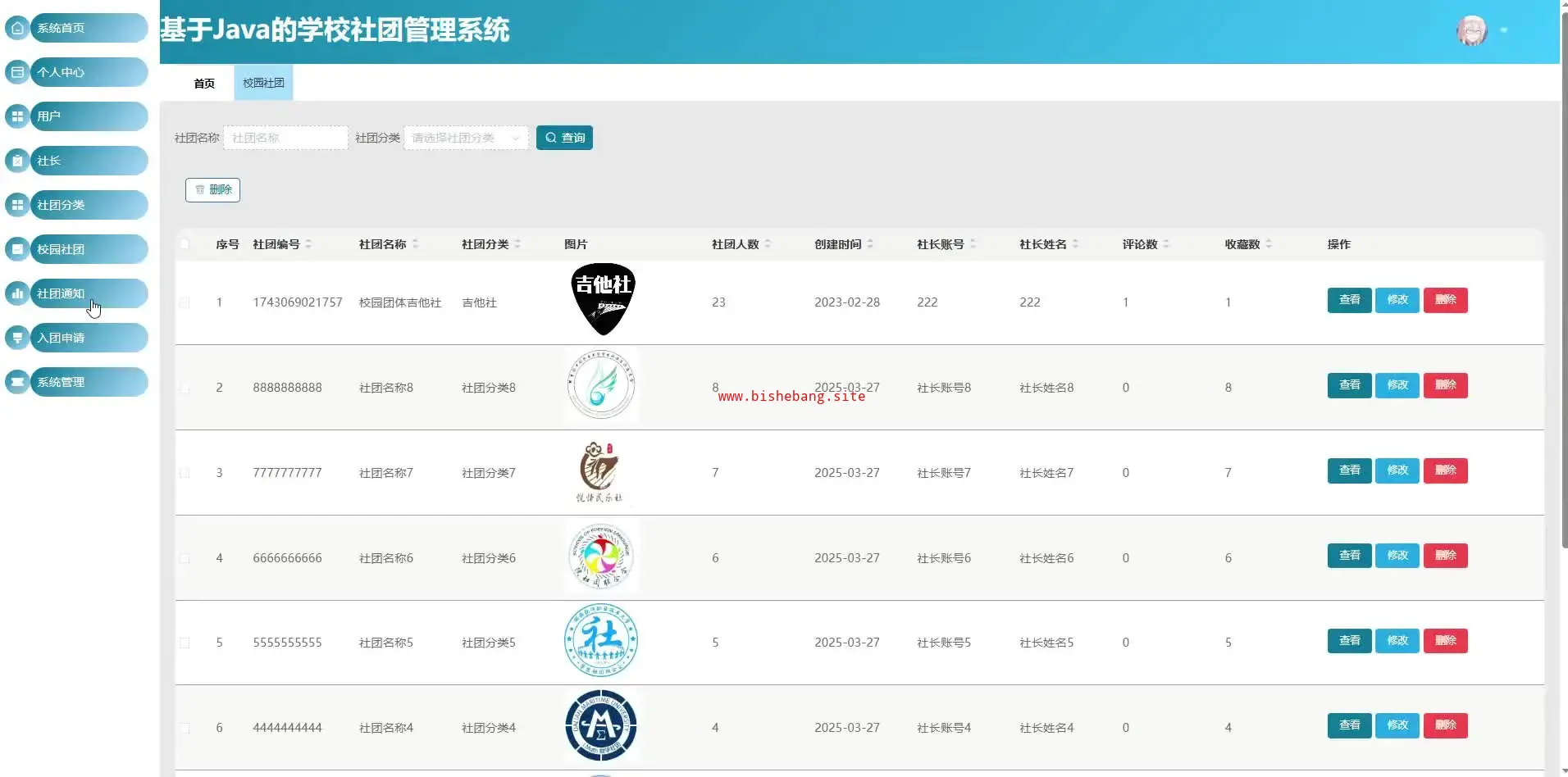Click the 社团分类5 cell
The image size is (1568, 777).
489,643
